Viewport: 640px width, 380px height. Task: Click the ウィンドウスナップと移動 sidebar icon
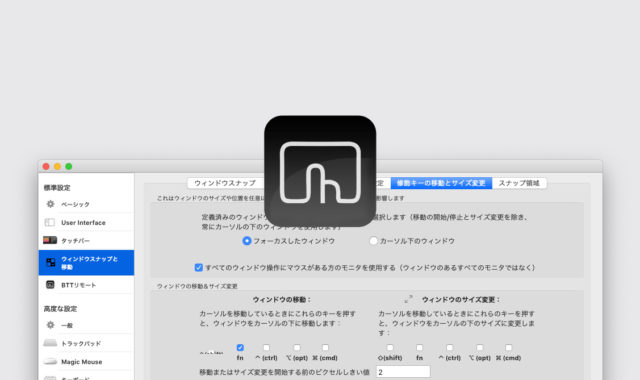[51, 262]
